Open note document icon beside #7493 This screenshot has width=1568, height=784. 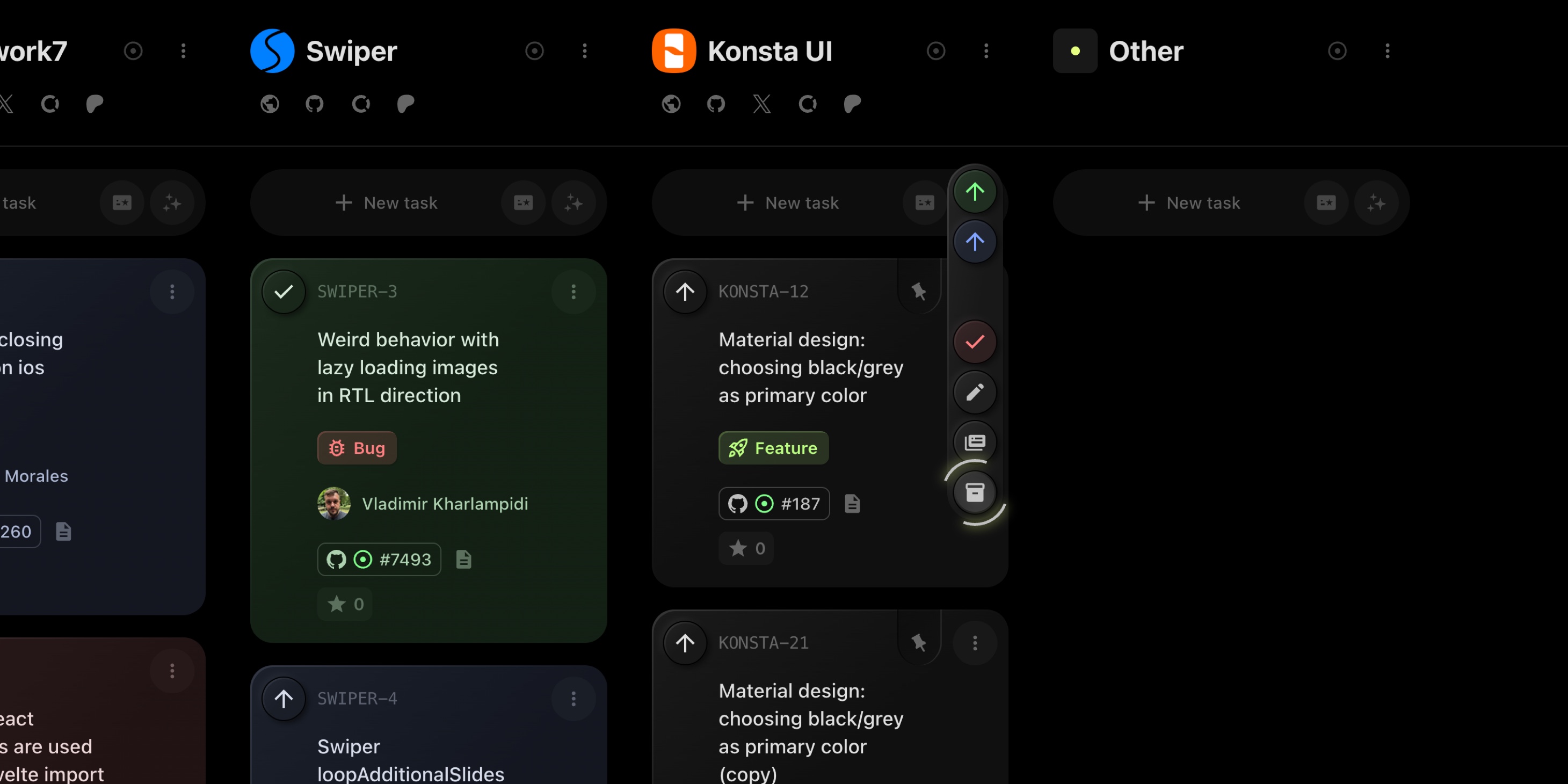464,560
